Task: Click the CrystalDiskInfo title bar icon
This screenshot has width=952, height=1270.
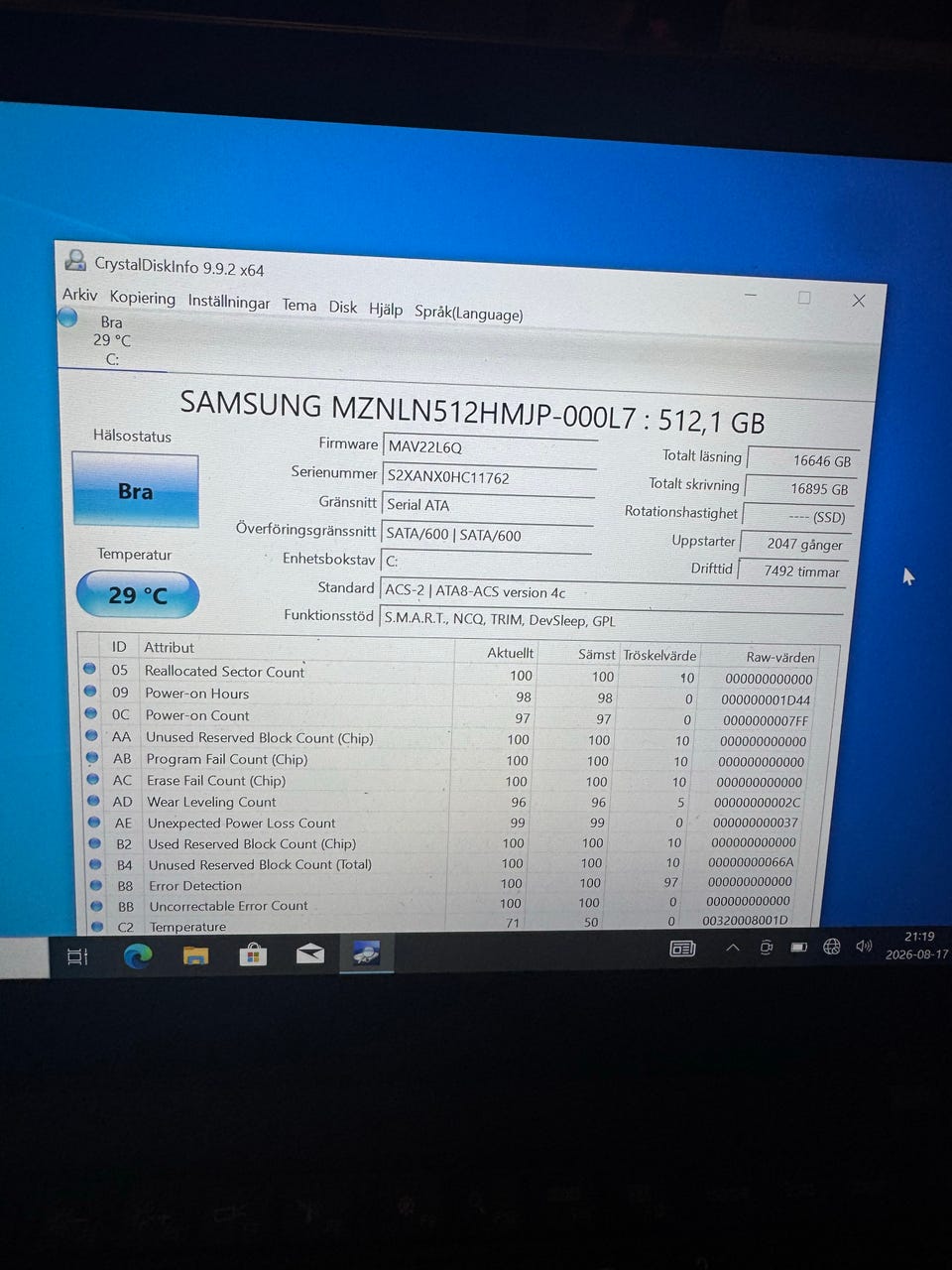Action: coord(74,260)
